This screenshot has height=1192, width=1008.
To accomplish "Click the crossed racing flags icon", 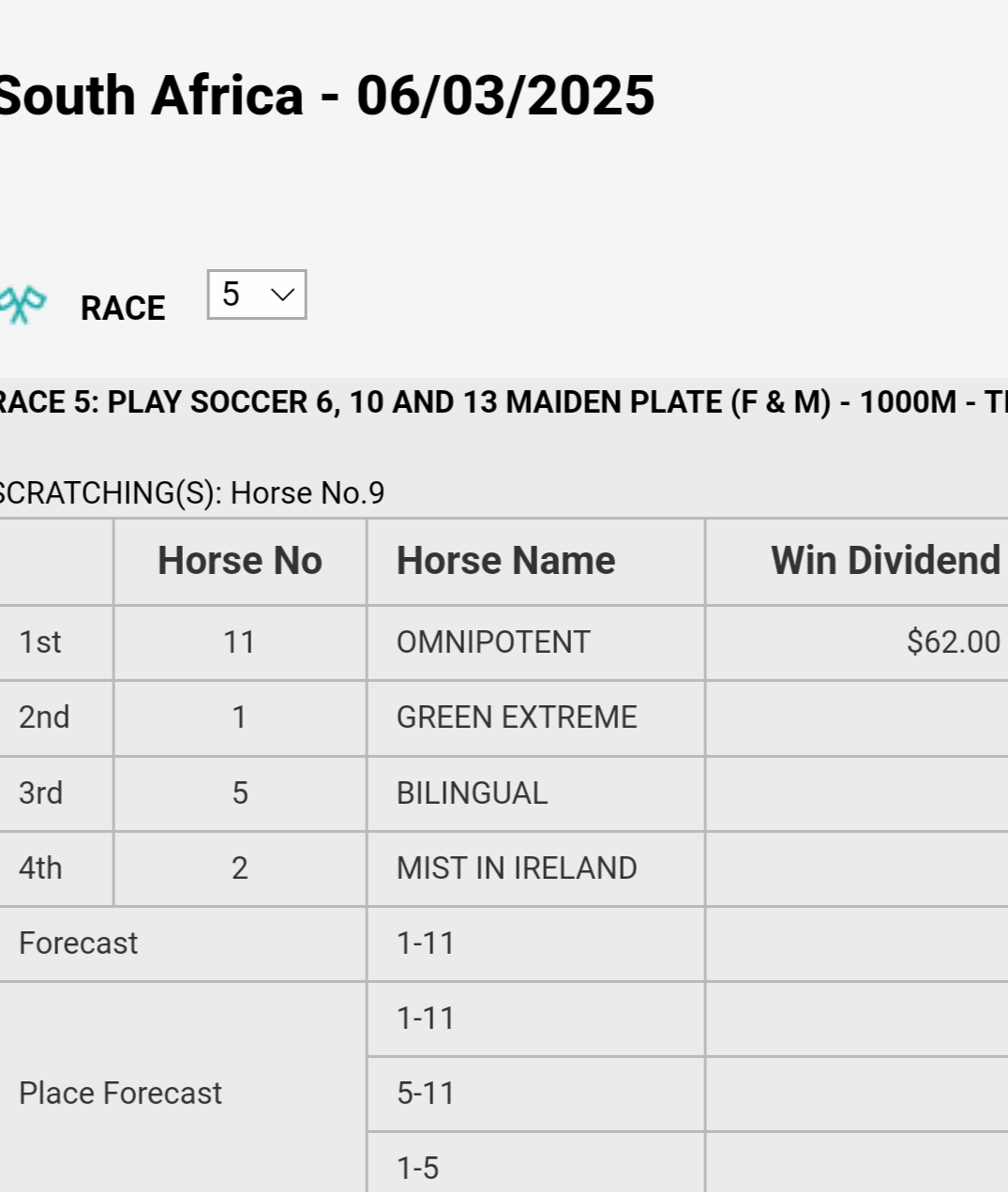I will (x=21, y=305).
